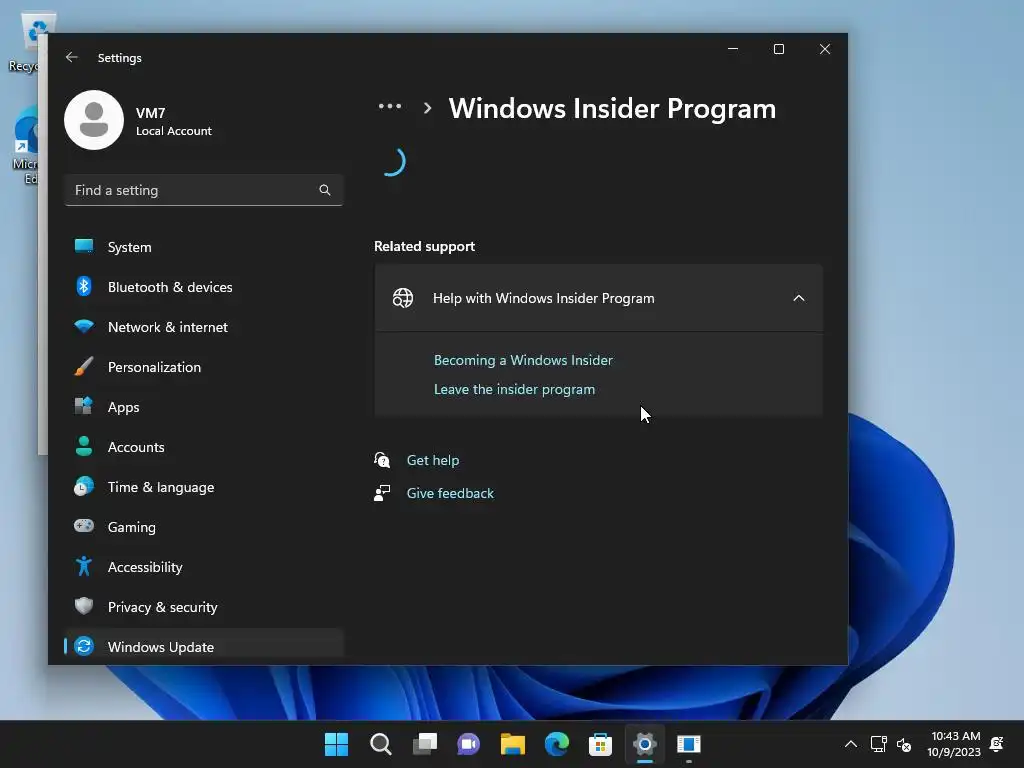Open network status tray icon
The image size is (1024, 768).
tap(878, 744)
